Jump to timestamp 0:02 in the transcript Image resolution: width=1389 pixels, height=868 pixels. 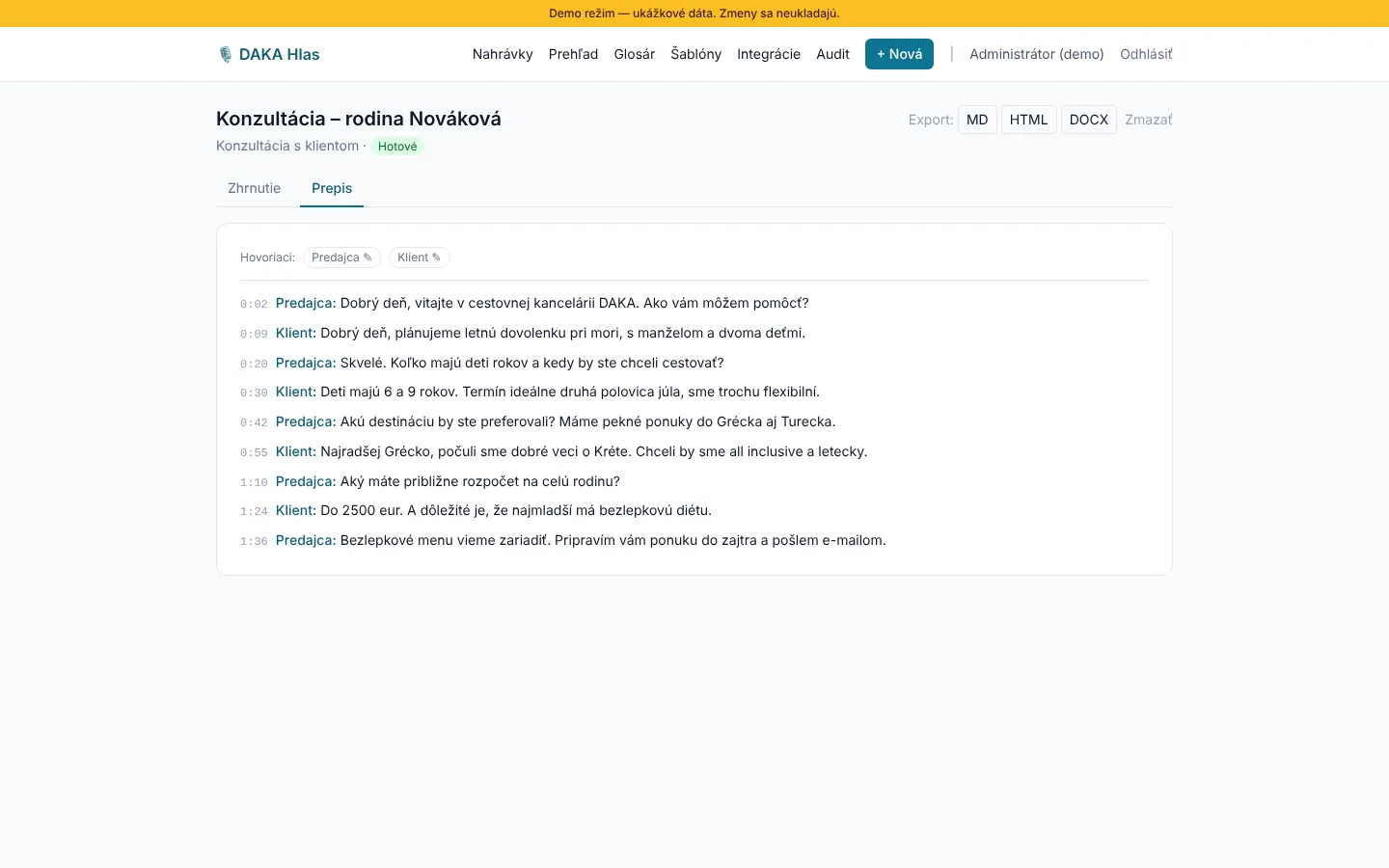coord(254,304)
